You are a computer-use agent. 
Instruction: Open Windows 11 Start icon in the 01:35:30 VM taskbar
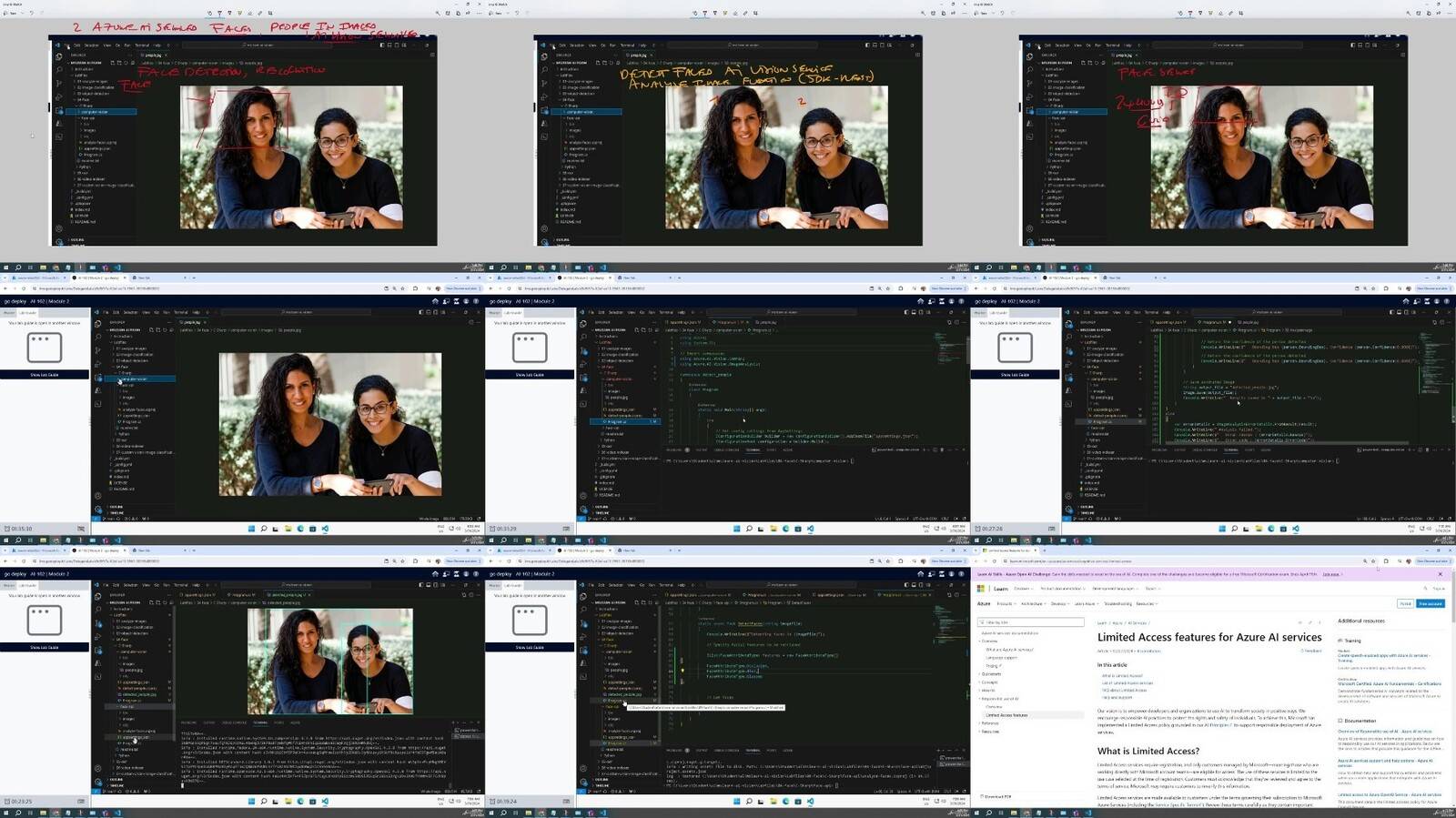tap(252, 529)
